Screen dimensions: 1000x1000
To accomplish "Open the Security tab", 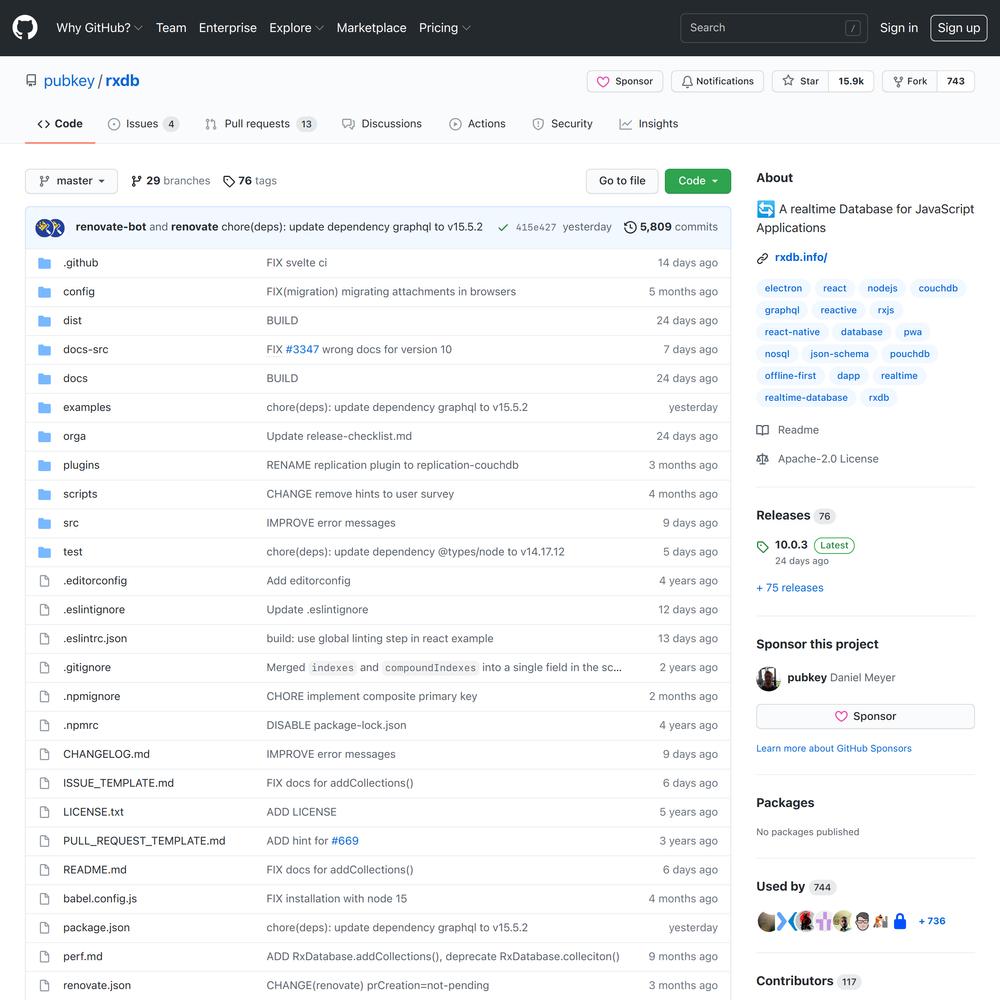I will pyautogui.click(x=562, y=124).
